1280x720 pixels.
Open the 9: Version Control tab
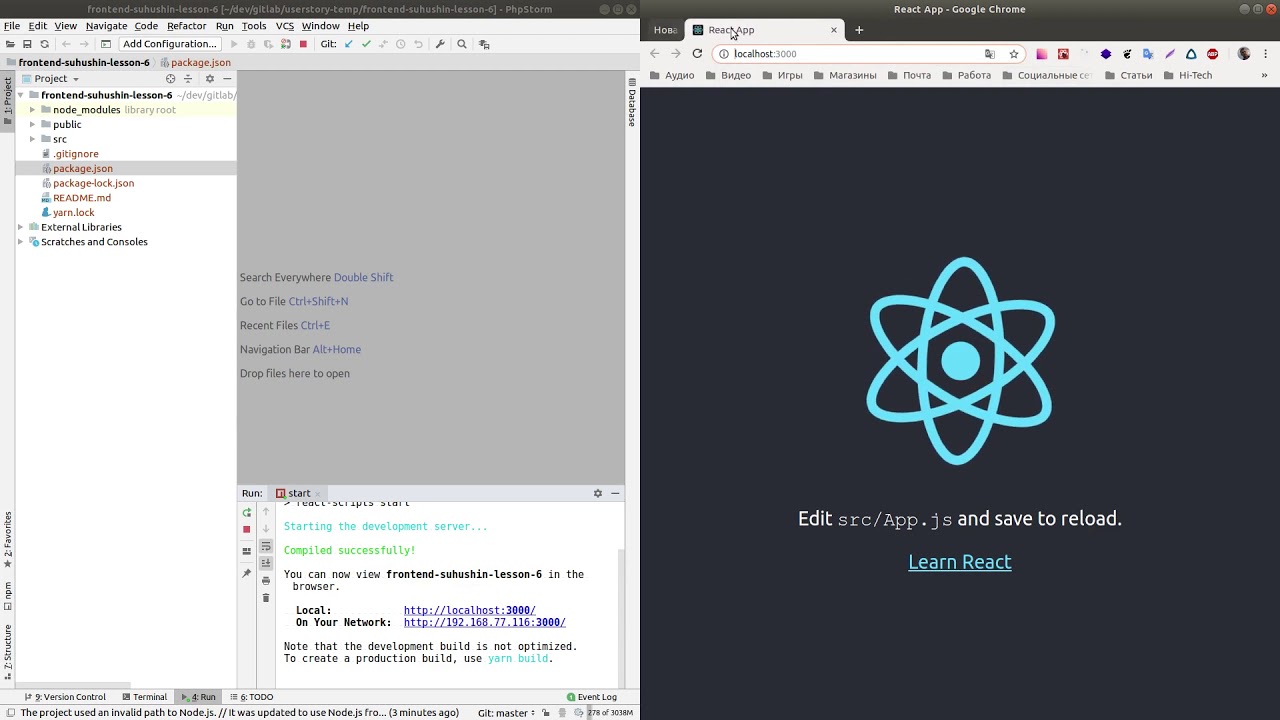pos(65,697)
